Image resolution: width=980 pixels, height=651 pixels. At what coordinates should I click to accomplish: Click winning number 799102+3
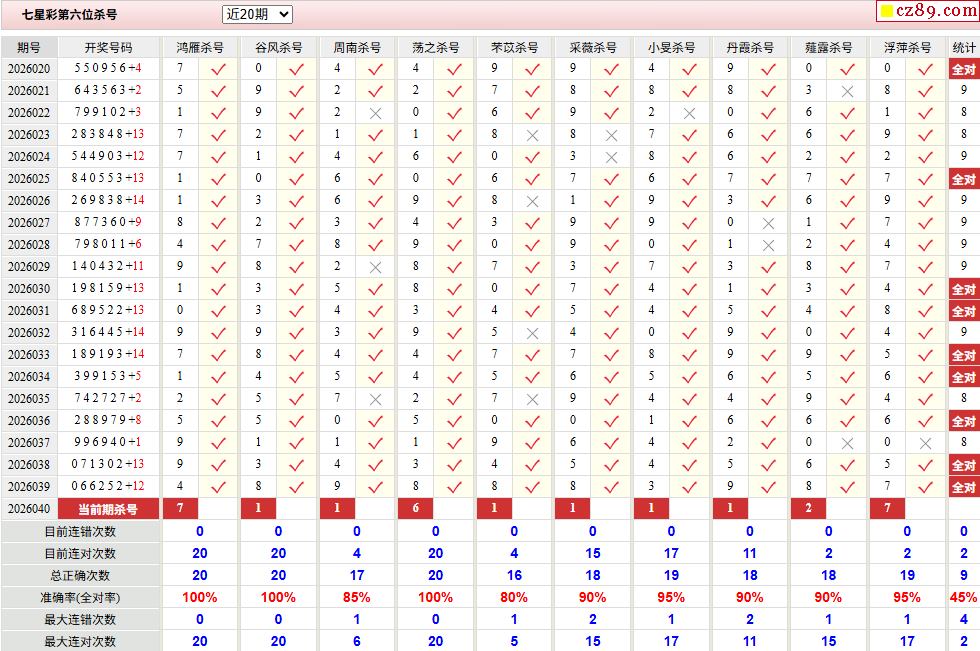pos(108,112)
